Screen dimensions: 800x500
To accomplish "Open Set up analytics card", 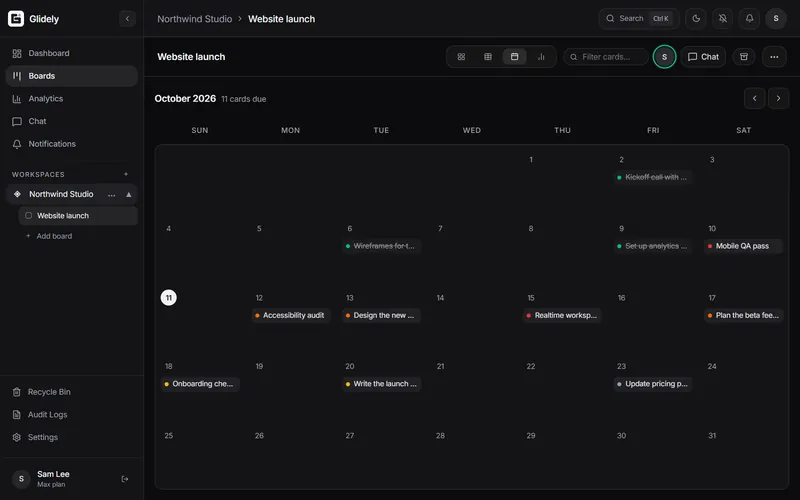I will click(x=653, y=246).
